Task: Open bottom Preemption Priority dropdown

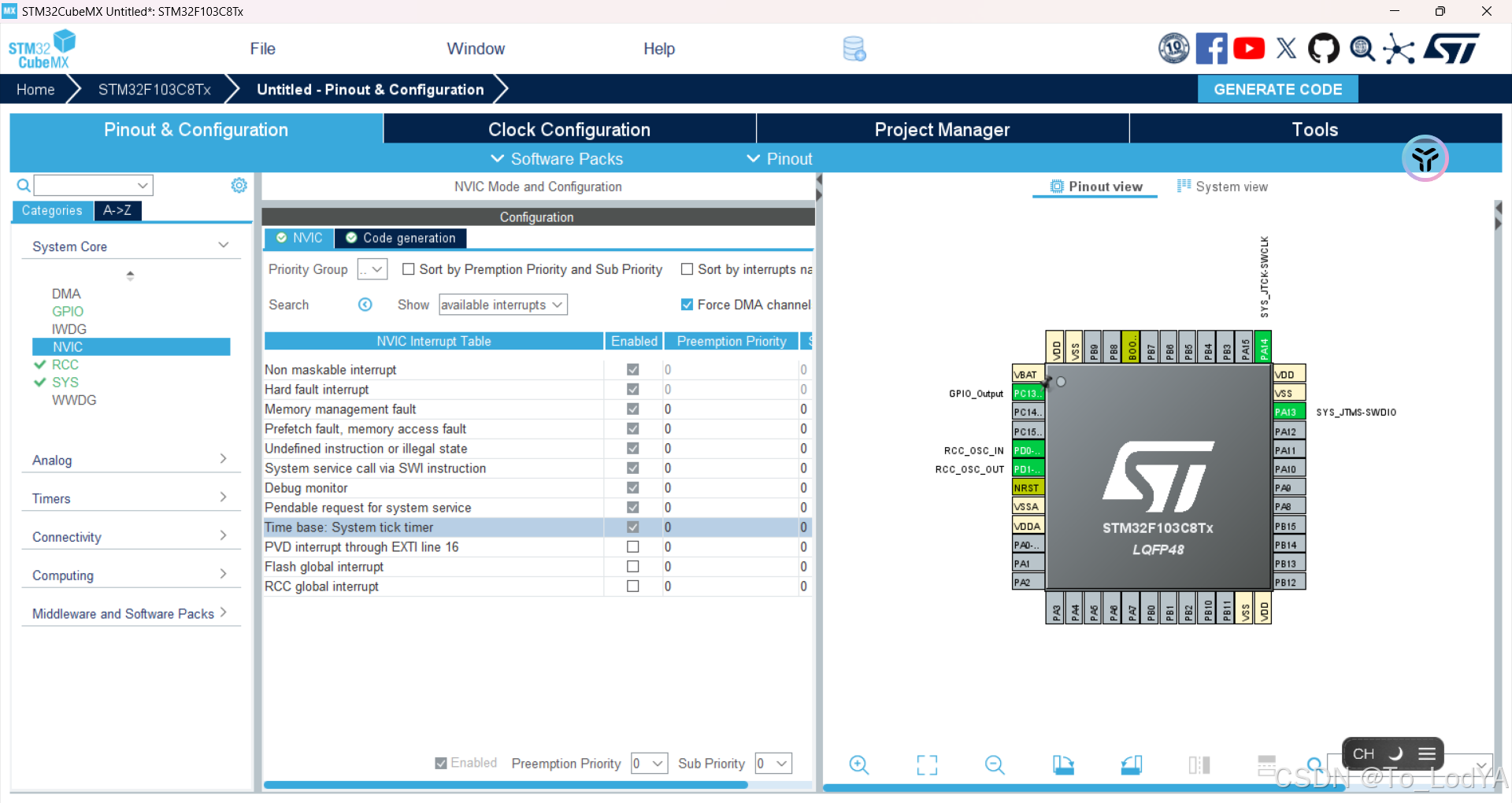Action: point(650,763)
